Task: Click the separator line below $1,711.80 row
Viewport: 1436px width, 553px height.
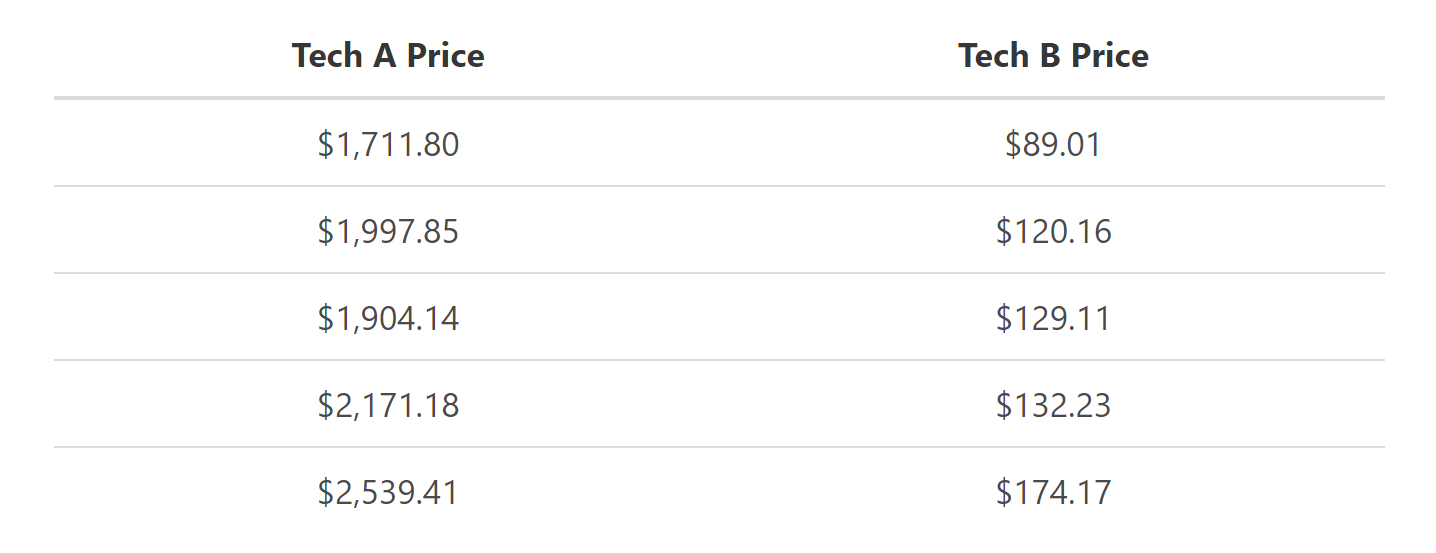Action: click(x=719, y=186)
